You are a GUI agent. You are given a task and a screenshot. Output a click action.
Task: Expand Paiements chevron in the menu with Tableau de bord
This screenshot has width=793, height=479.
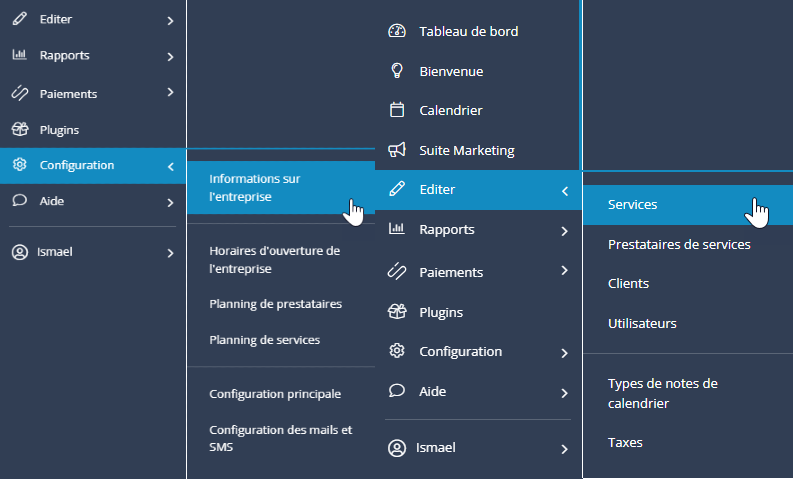pyautogui.click(x=564, y=271)
